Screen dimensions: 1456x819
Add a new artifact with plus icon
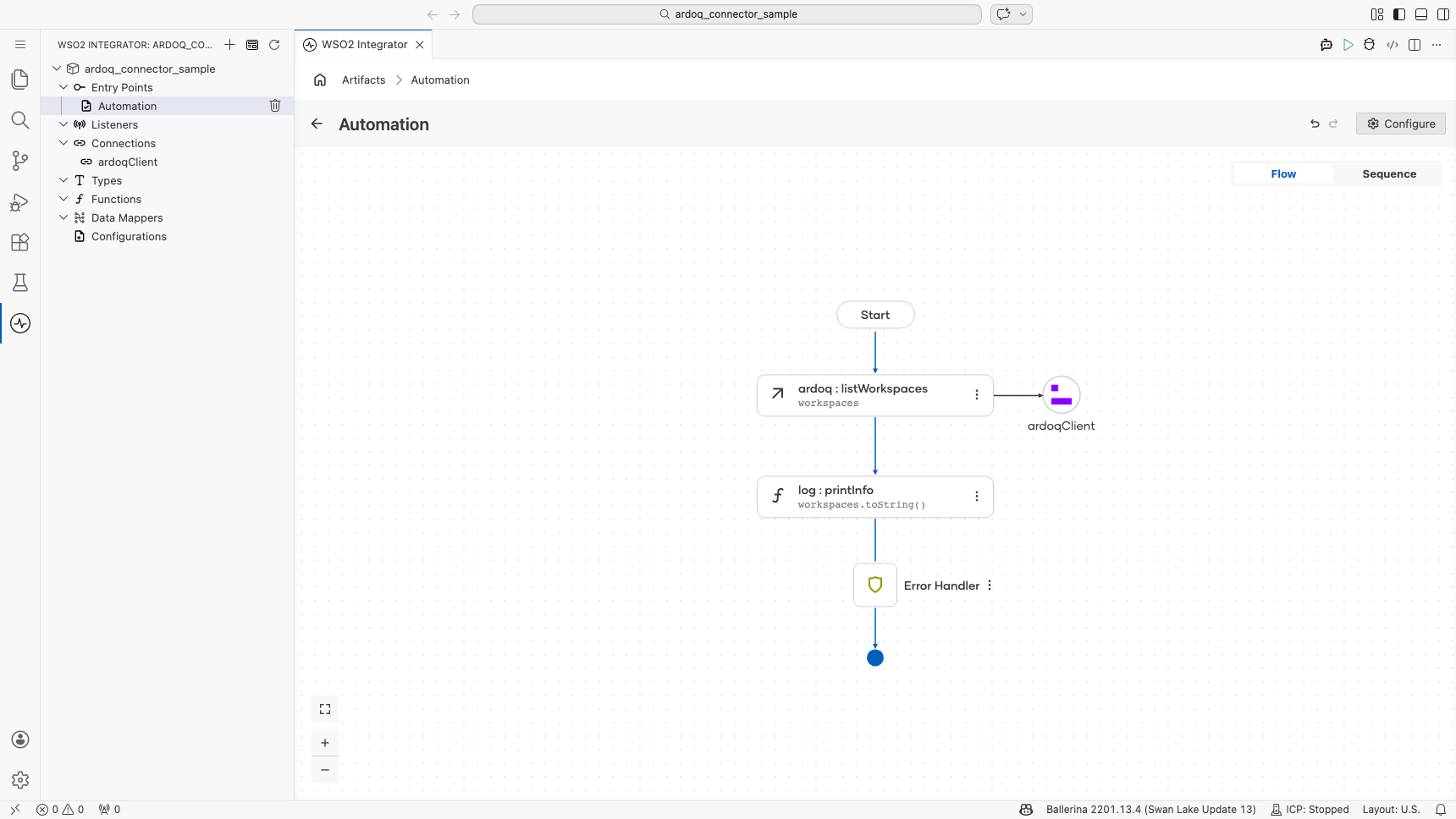tap(229, 45)
